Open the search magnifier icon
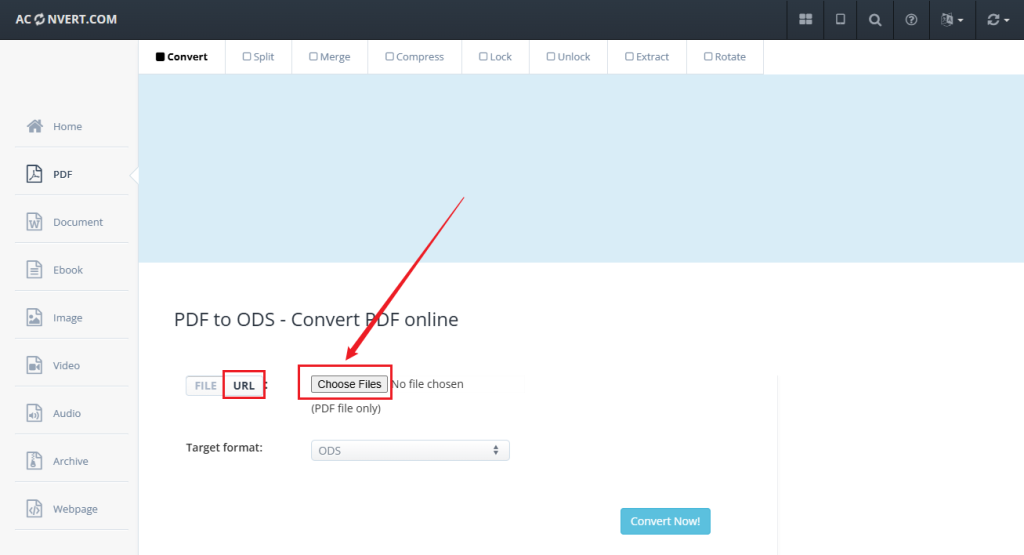This screenshot has height=555, width=1024. pos(875,20)
